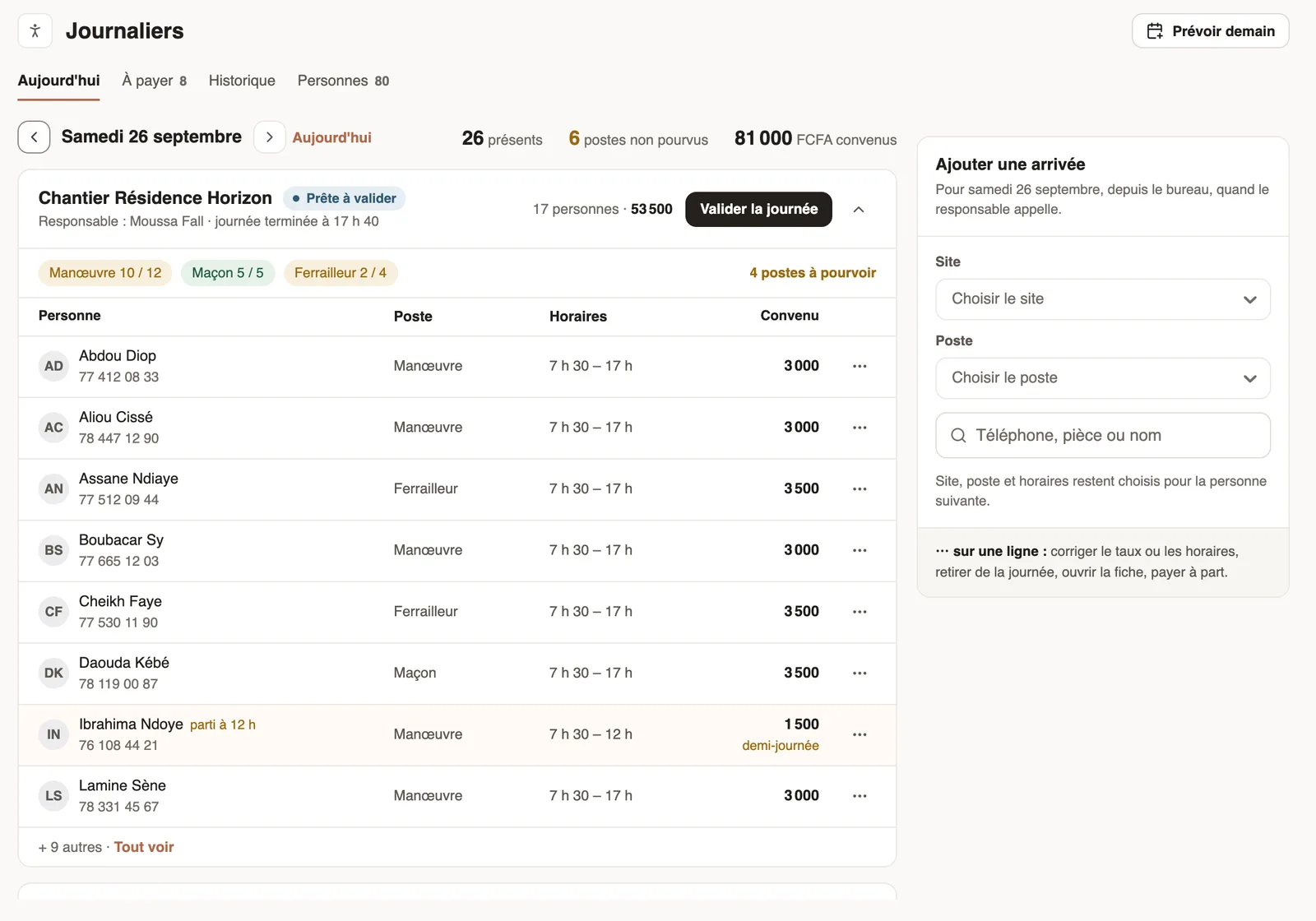The width and height of the screenshot is (1316, 921).
Task: Select the Manœuvre 10 / 12 chip
Action: click(x=105, y=273)
